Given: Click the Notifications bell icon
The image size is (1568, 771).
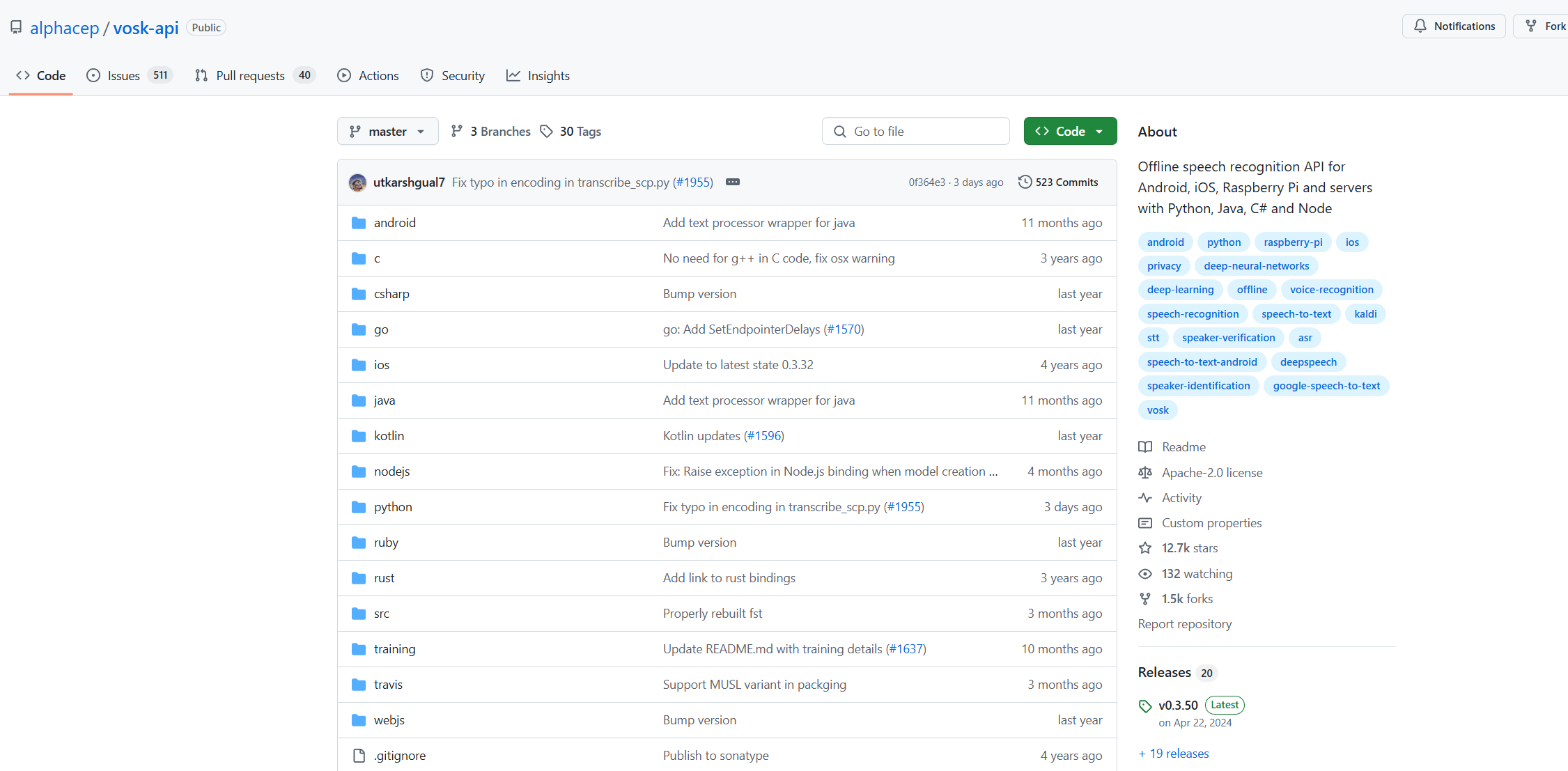Looking at the screenshot, I should tap(1420, 26).
